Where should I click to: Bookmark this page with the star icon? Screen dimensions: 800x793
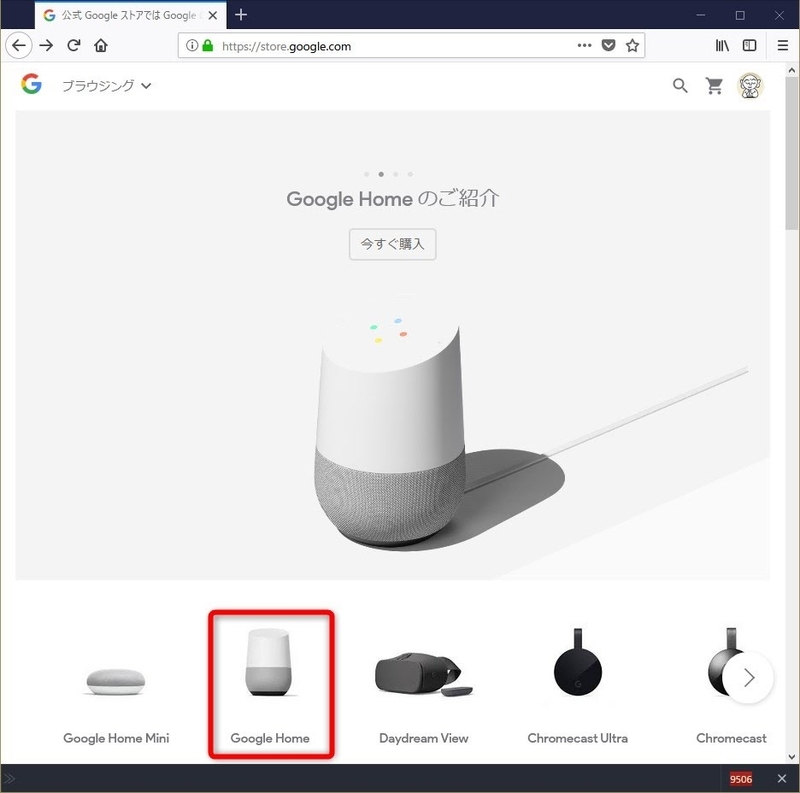pos(632,45)
